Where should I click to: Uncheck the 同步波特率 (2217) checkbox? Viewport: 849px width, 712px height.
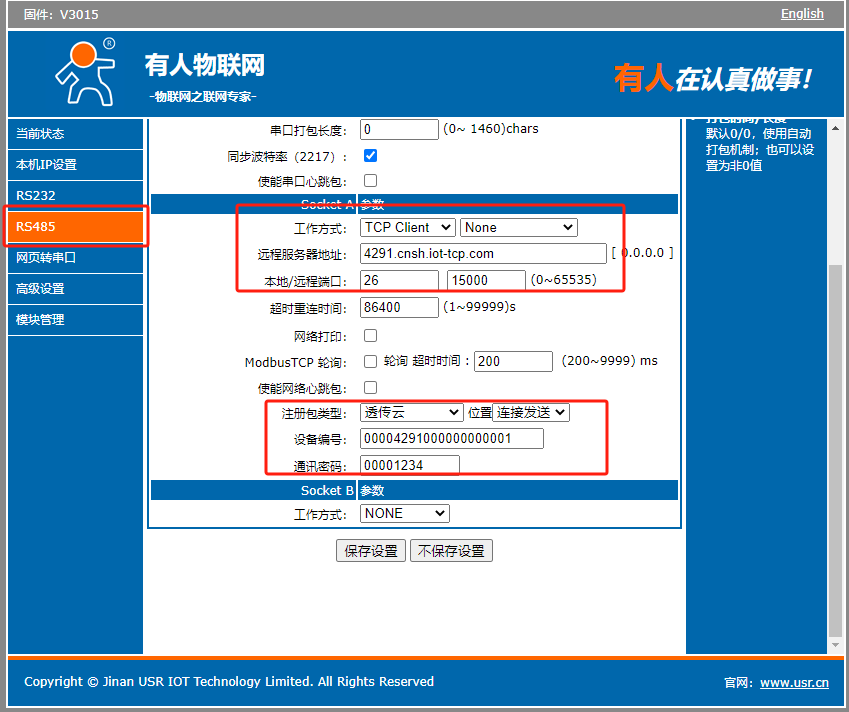(370, 156)
